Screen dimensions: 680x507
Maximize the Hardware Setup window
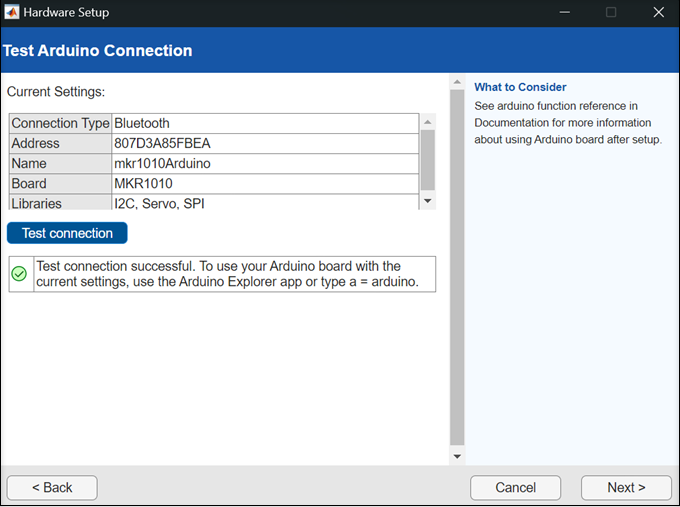611,13
